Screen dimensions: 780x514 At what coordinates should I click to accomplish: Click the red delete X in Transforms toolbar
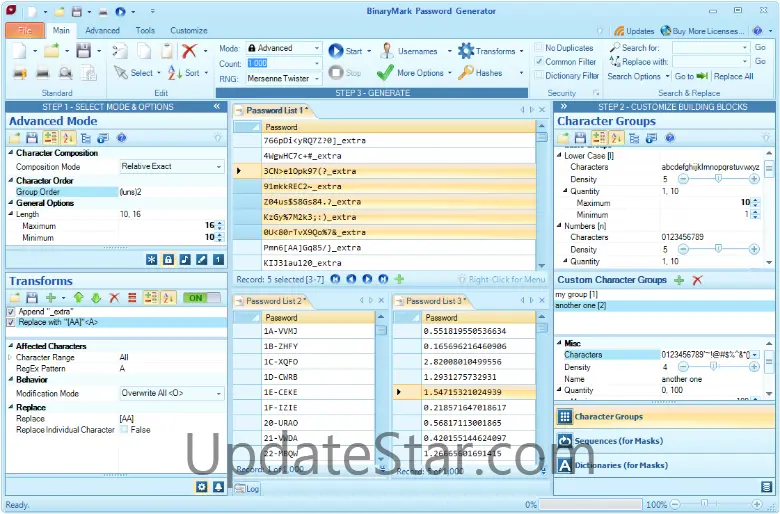click(x=114, y=298)
